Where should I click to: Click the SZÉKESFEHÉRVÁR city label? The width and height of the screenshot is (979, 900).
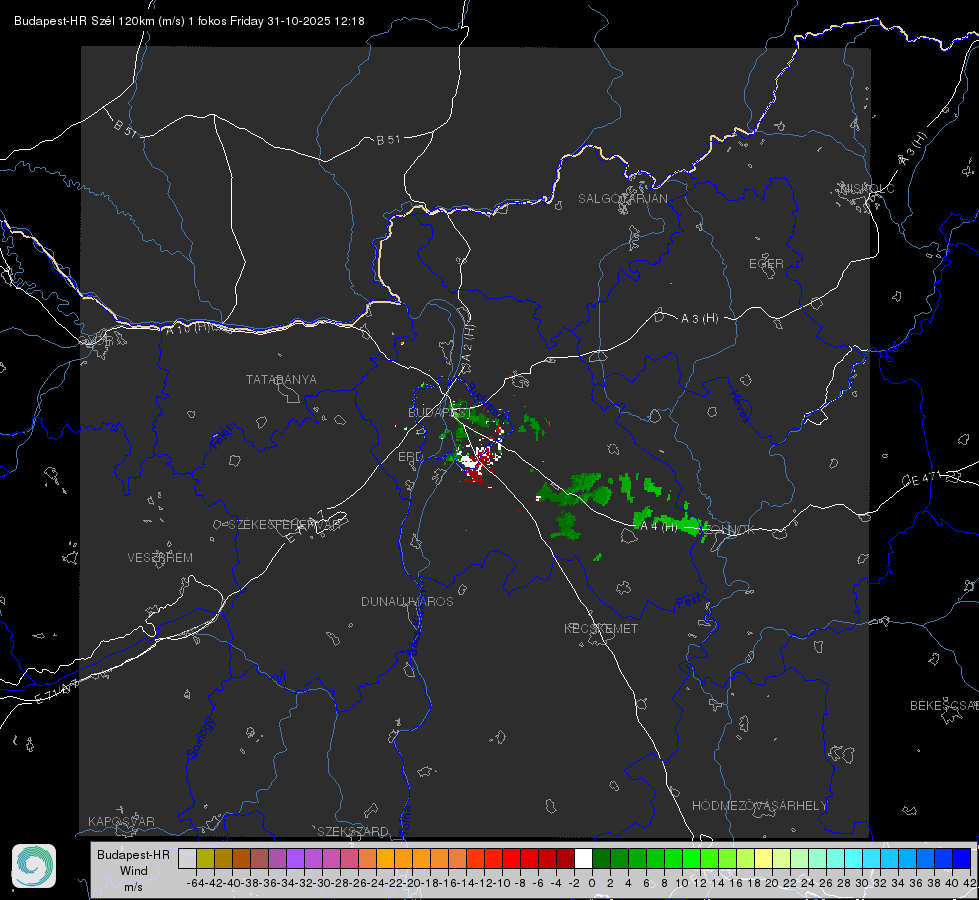(285, 525)
